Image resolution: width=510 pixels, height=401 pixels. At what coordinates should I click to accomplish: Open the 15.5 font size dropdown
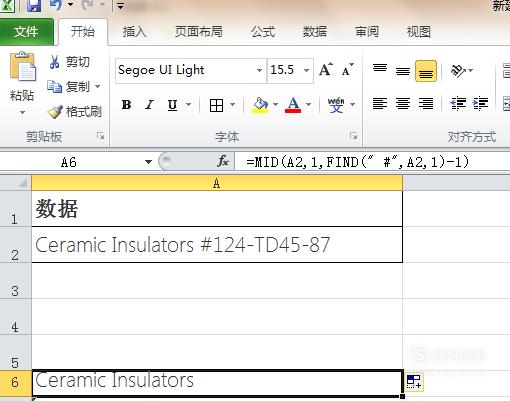[306, 70]
